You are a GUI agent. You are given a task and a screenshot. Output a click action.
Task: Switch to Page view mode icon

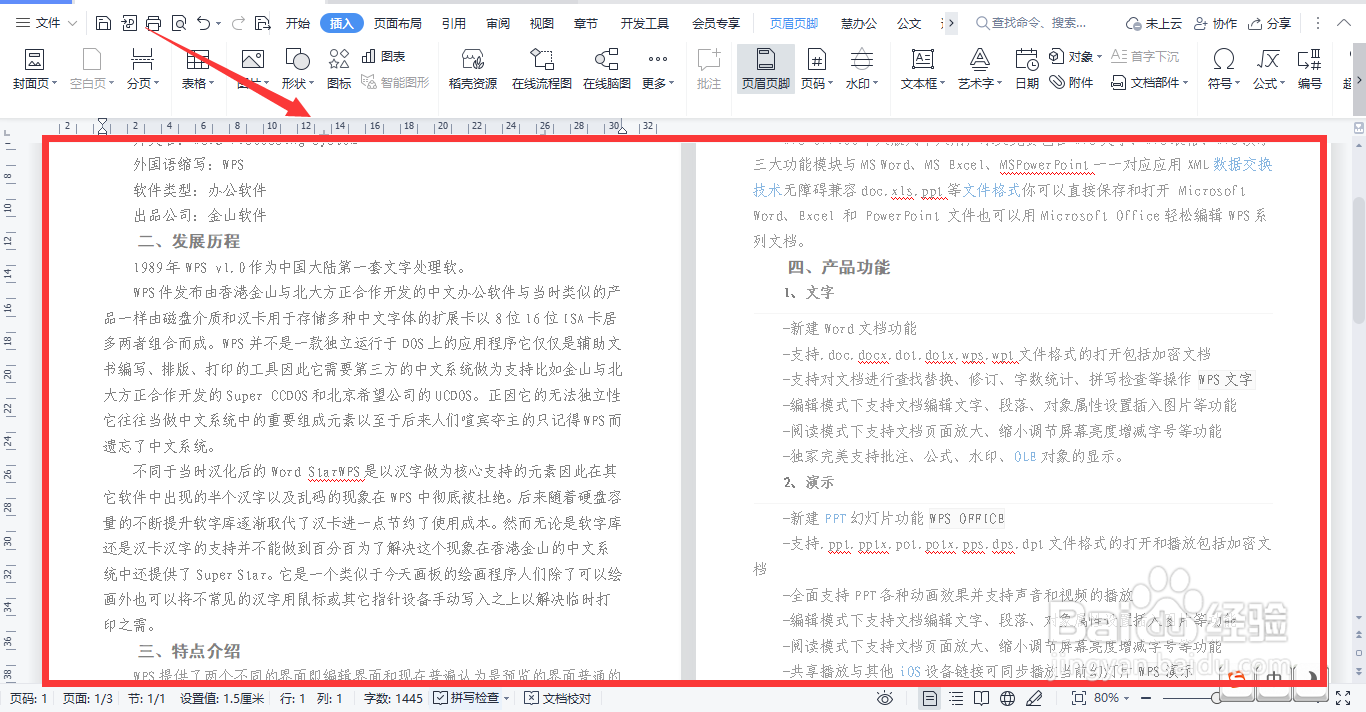pyautogui.click(x=930, y=698)
